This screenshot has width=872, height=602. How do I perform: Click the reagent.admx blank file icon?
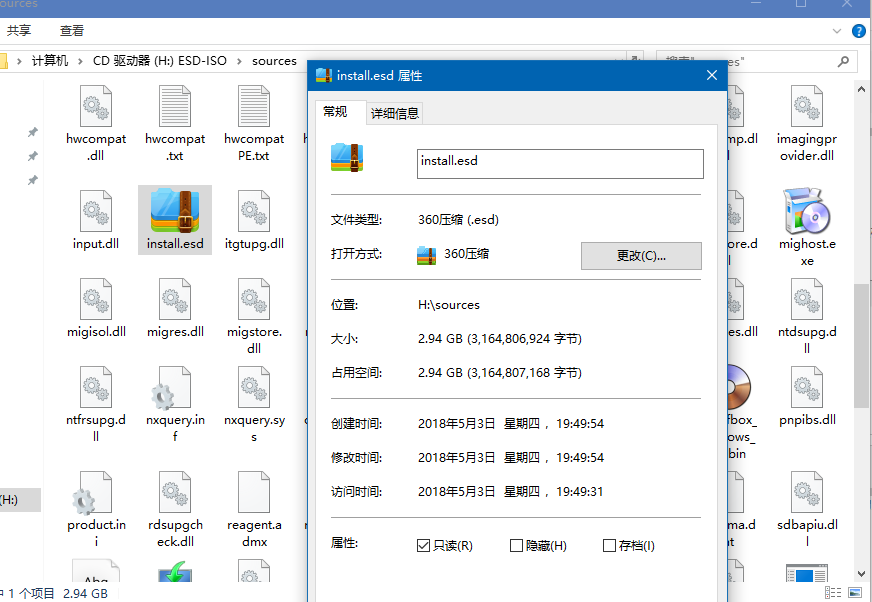(254, 494)
